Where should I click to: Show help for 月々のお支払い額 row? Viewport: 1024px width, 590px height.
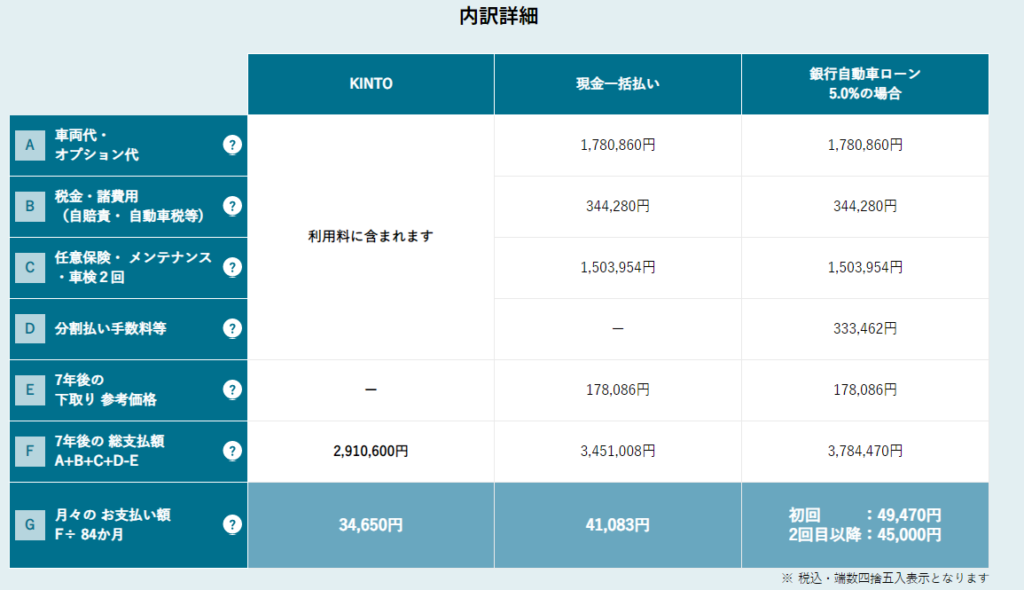232,525
